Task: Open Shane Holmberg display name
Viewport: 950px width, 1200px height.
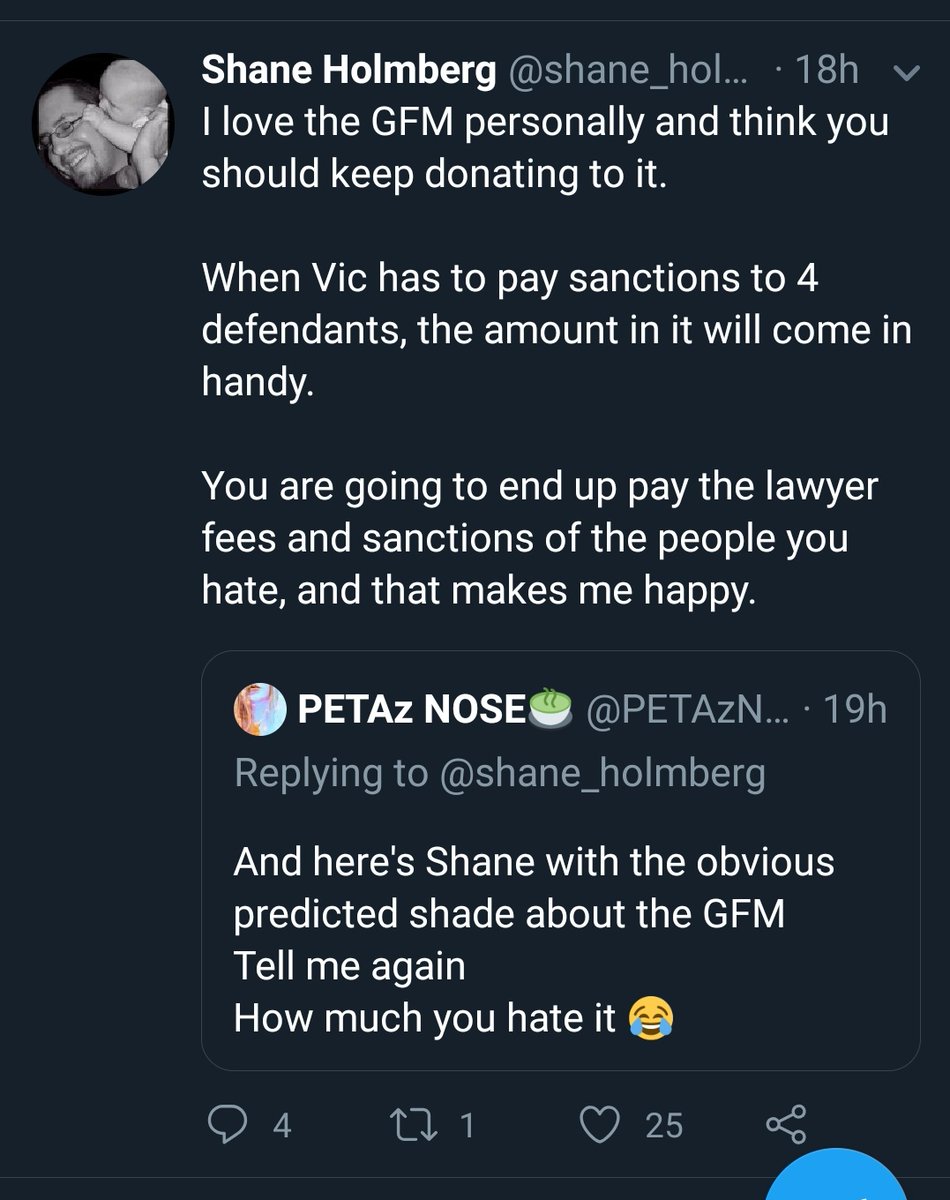Action: point(351,70)
